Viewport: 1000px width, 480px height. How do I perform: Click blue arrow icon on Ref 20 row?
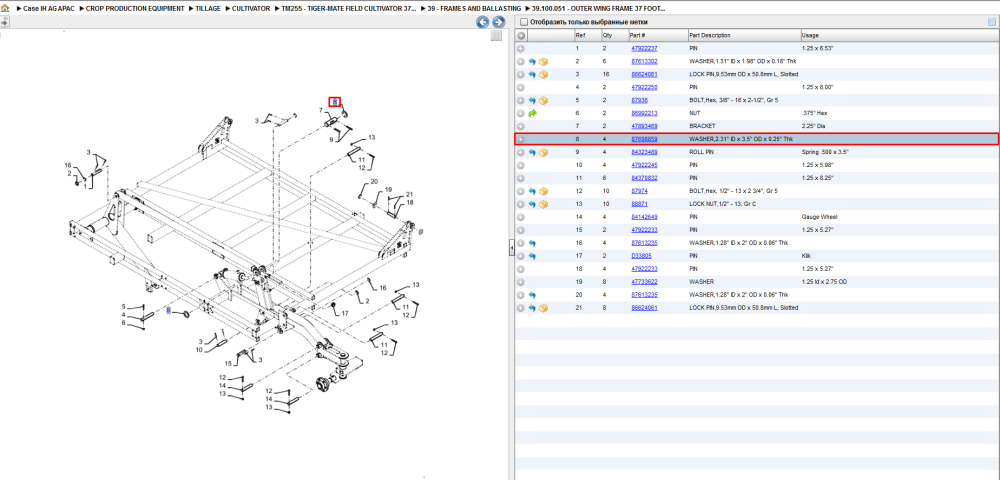(533, 295)
